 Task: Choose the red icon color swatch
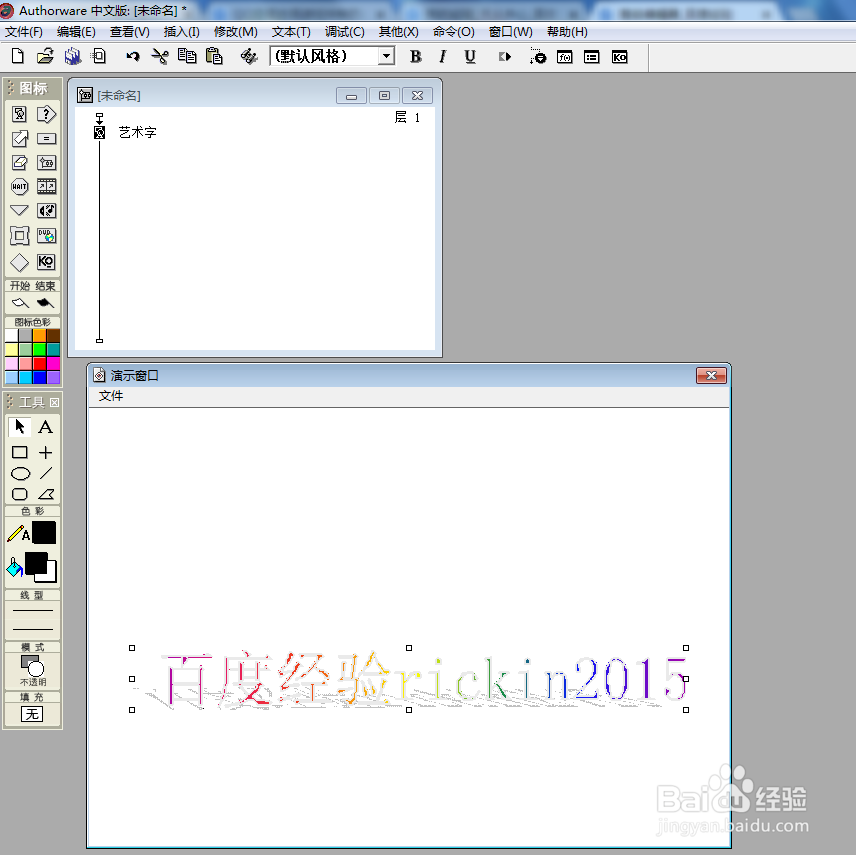pos(39,363)
